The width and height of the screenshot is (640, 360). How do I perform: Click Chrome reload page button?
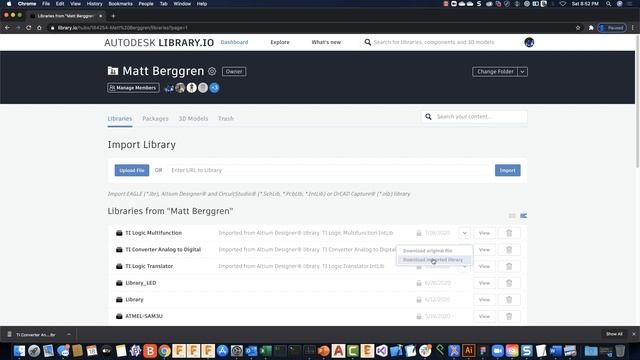(29, 28)
